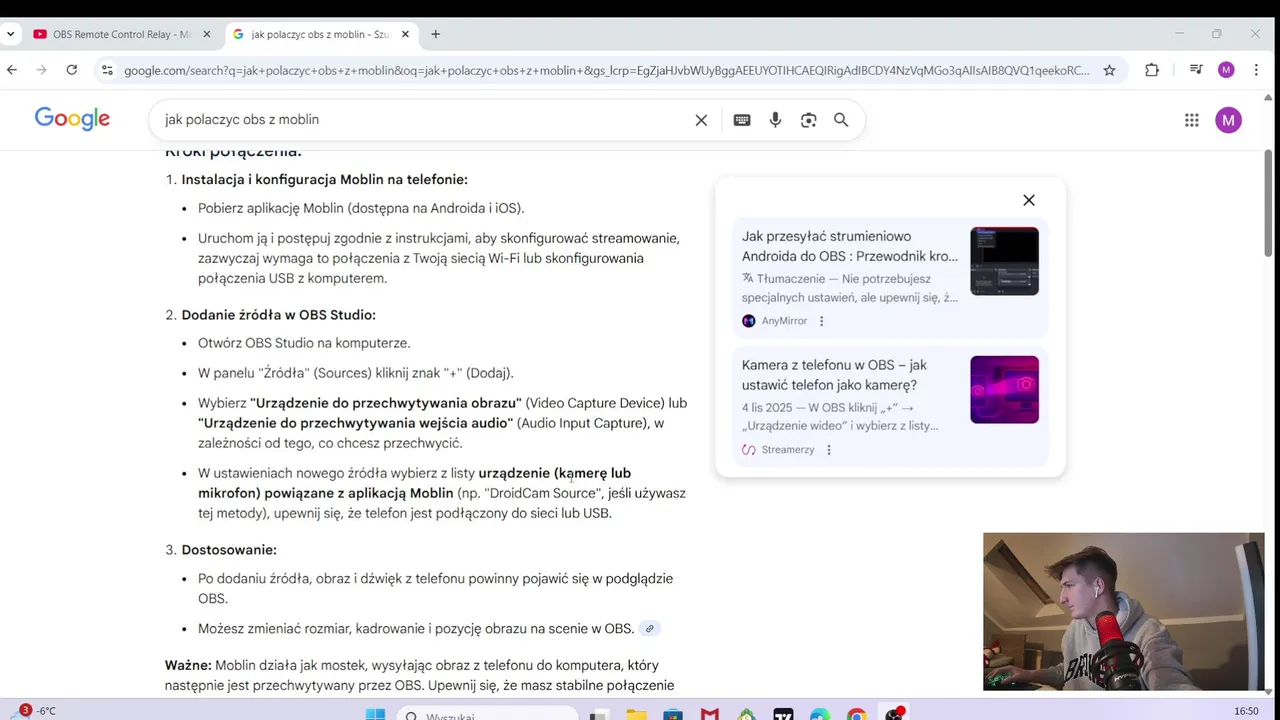Image resolution: width=1280 pixels, height=720 pixels.
Task: Click the source link chip after 'w OBS.'
Action: [x=649, y=629]
